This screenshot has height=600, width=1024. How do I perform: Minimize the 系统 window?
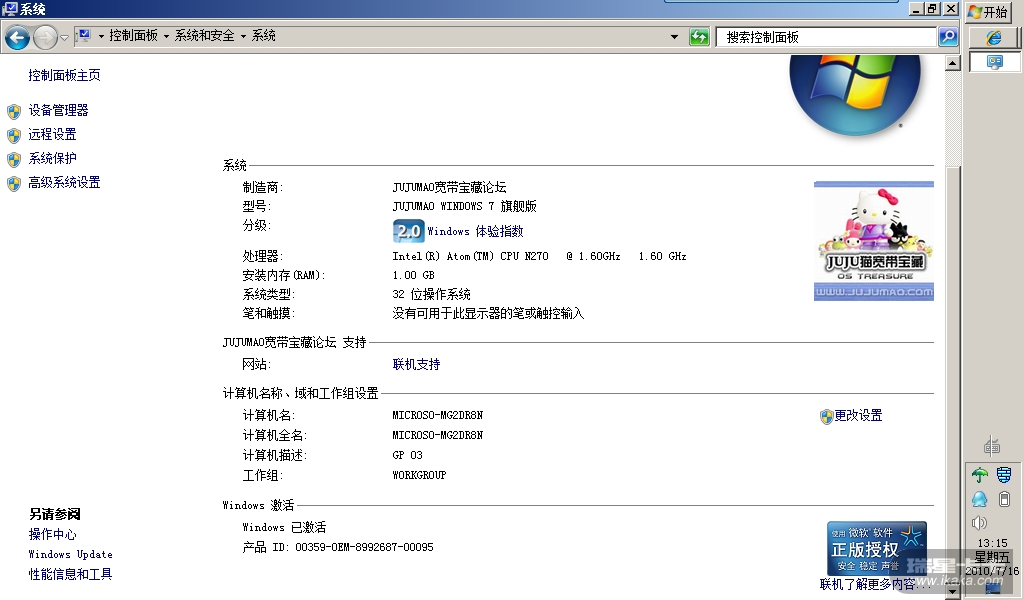coord(916,9)
